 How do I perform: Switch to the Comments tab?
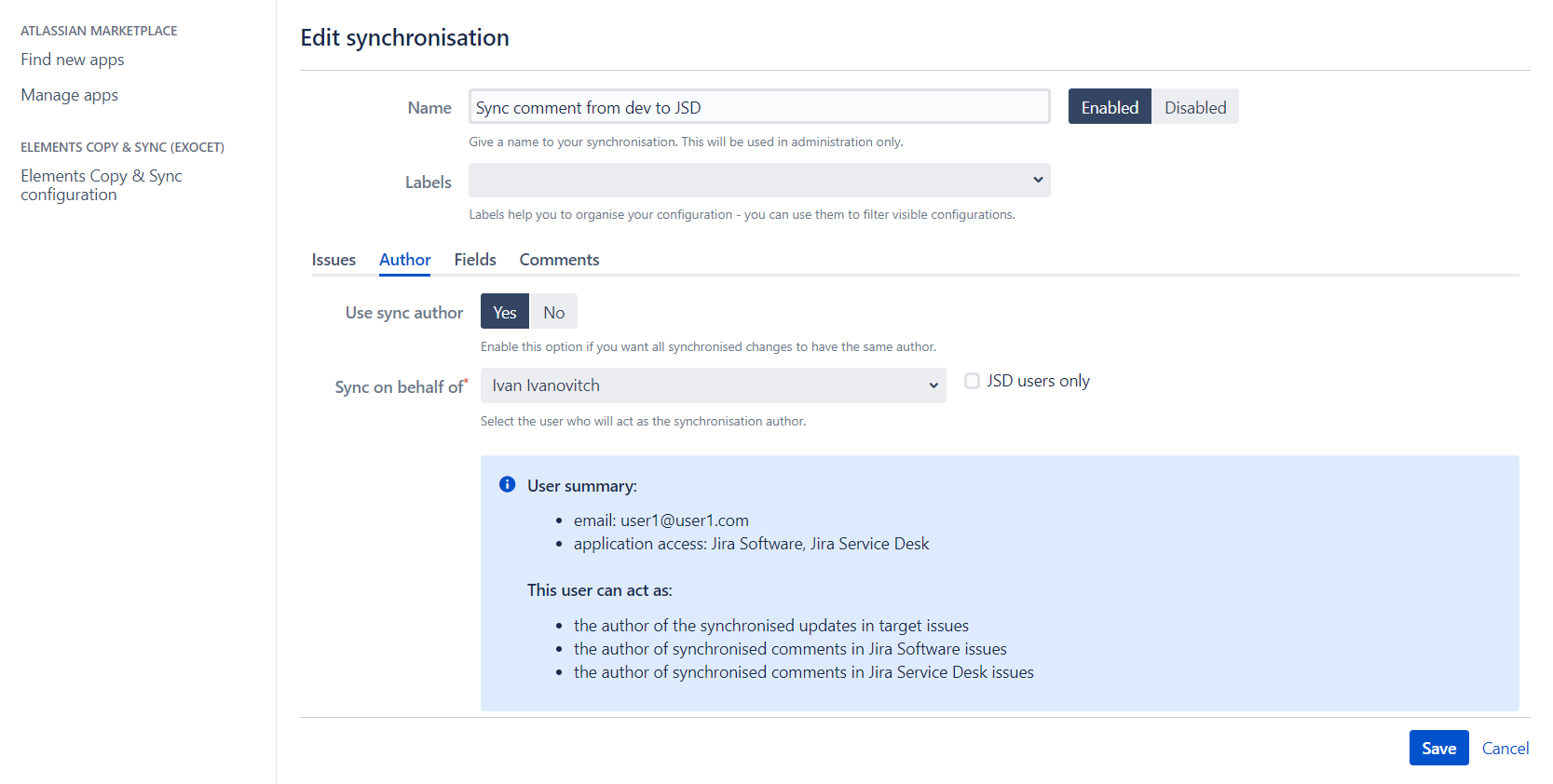coord(559,259)
